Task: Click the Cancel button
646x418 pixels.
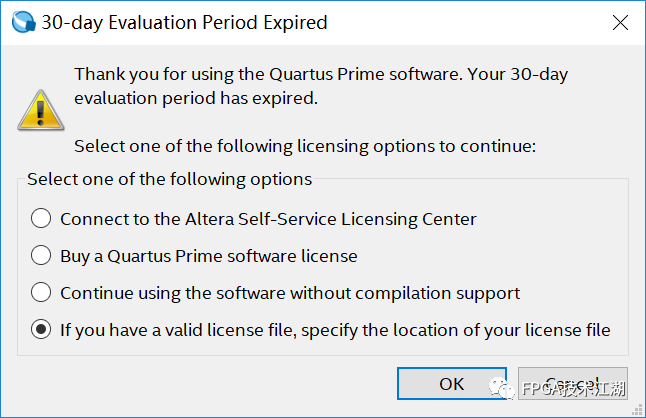Action: coord(573,383)
